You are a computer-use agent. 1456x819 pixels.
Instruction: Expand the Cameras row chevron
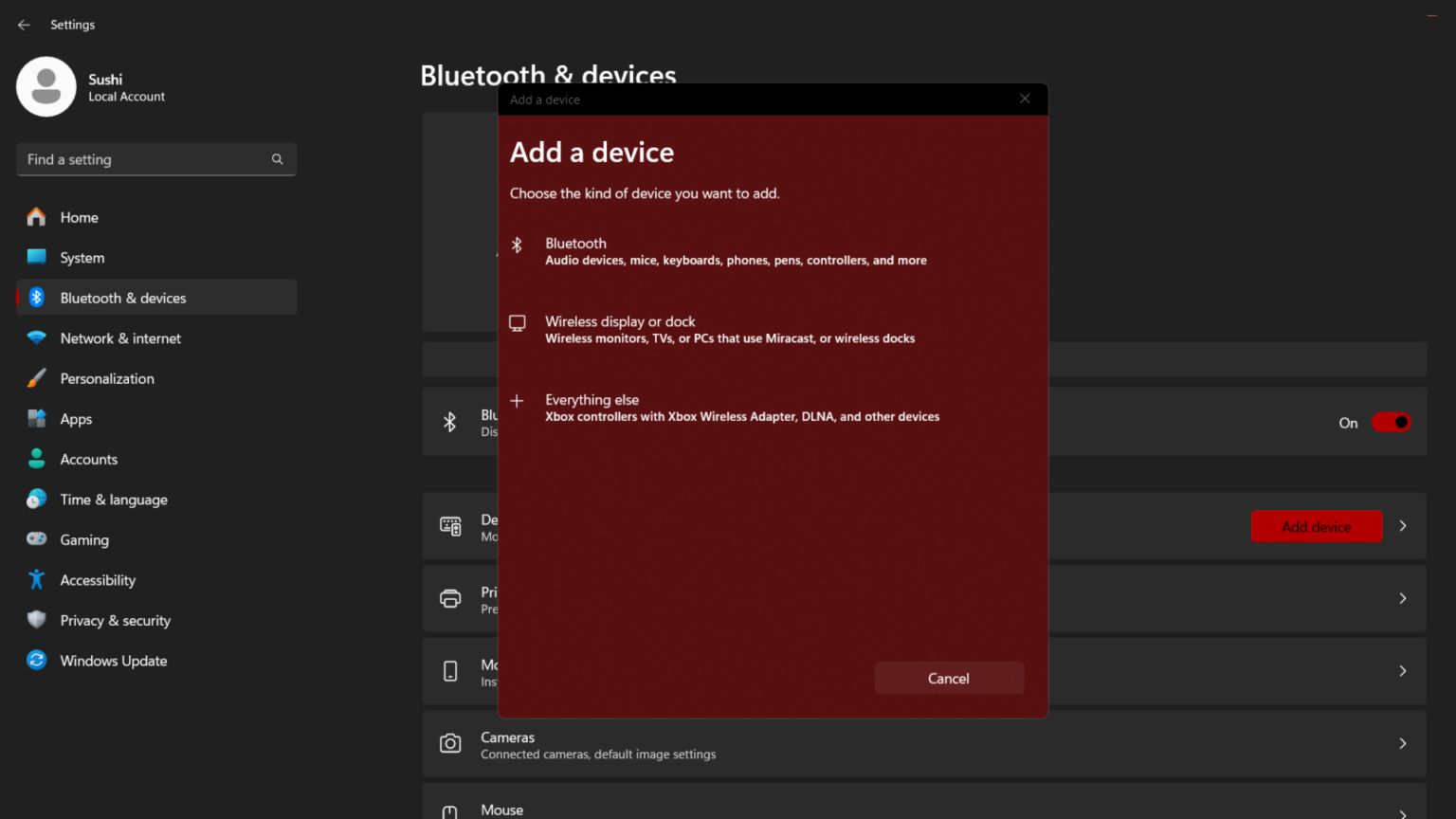[x=1403, y=743]
